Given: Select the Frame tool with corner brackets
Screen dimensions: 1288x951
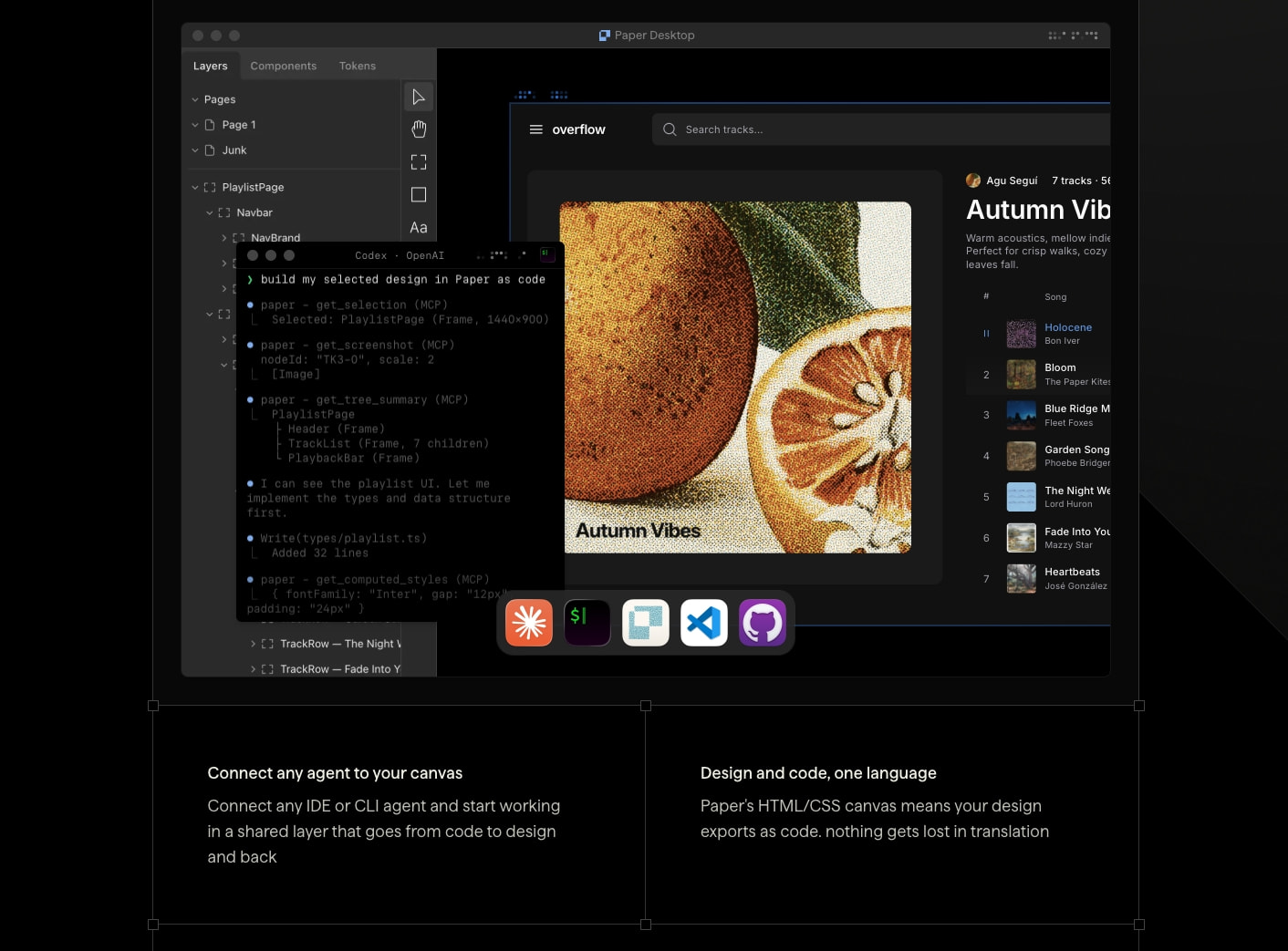Looking at the screenshot, I should (419, 162).
